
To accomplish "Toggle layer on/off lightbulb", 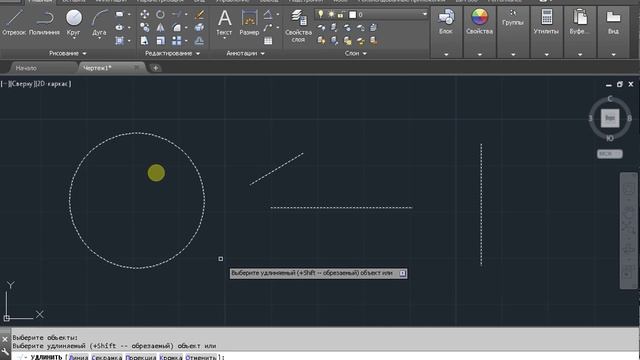I will click(321, 15).
